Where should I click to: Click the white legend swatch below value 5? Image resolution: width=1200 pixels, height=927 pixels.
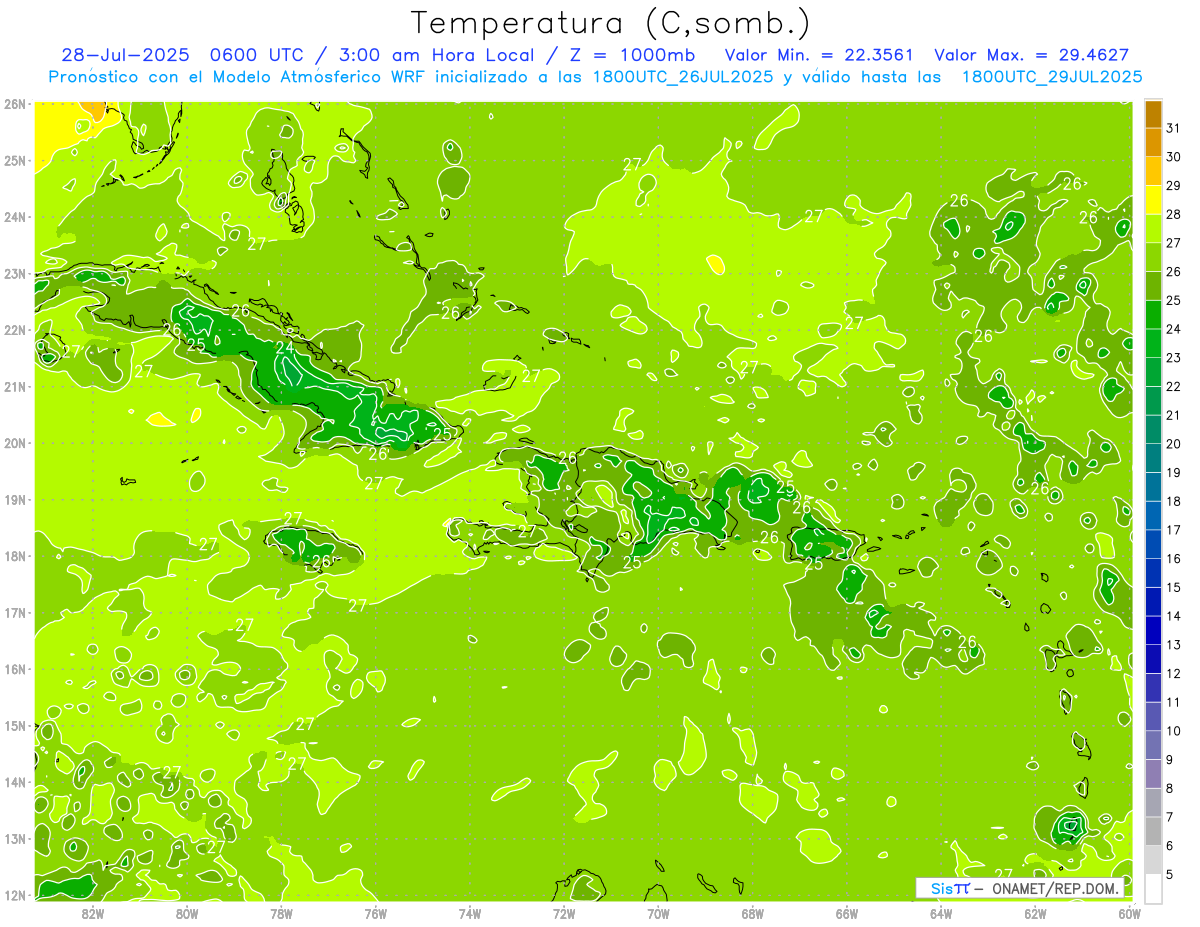pos(1153,888)
